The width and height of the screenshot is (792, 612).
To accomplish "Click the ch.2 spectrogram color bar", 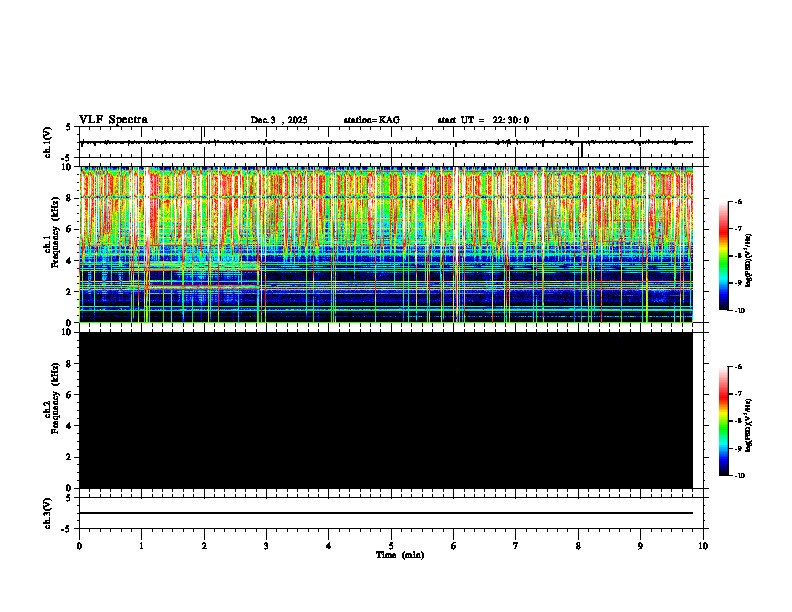I will click(x=723, y=421).
